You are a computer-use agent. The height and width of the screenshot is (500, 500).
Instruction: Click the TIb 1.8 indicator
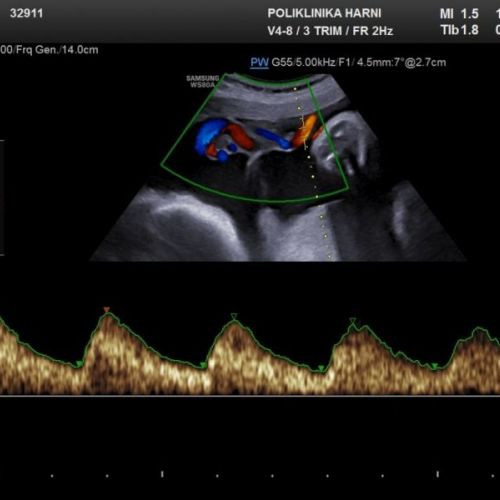pos(460,30)
